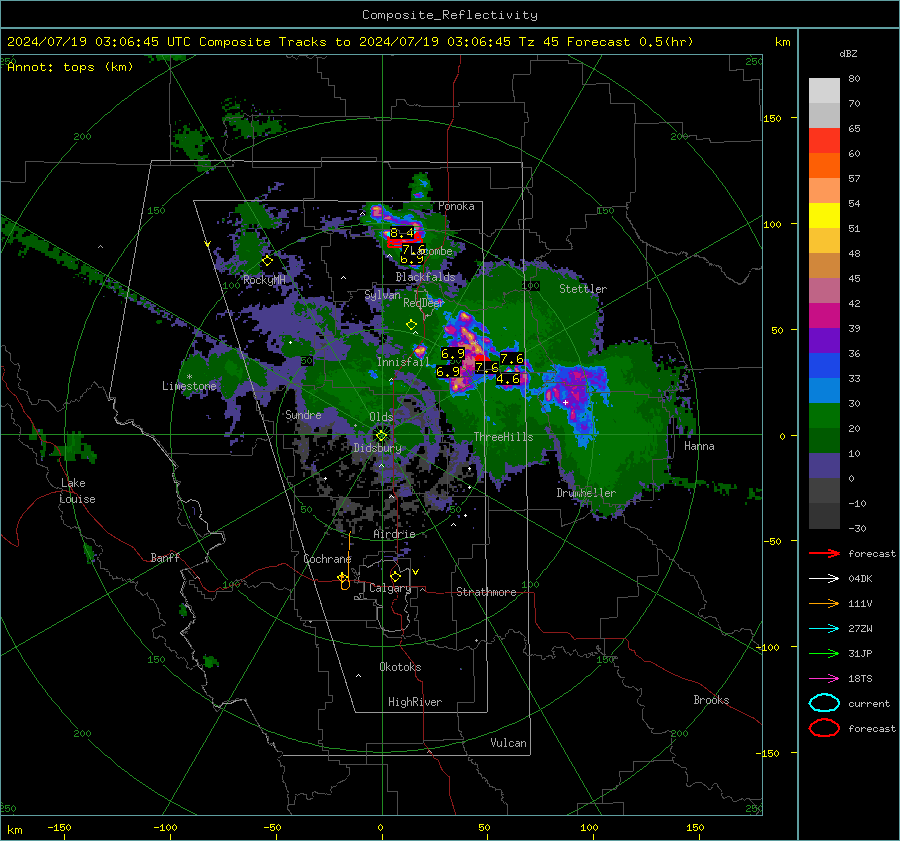Click the white plus marker in eastern storm cell

coord(565,402)
